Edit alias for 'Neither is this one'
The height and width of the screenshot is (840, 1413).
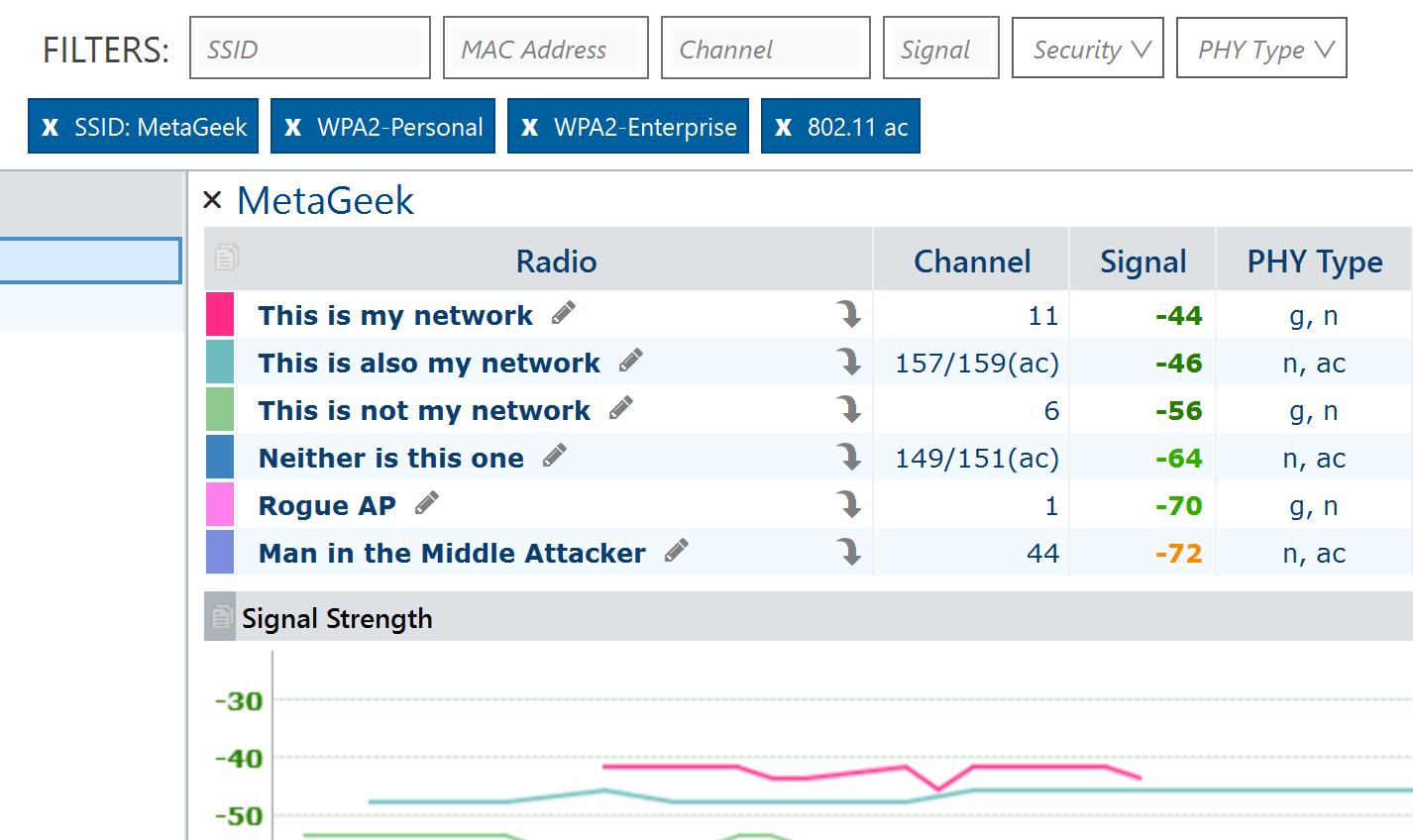555,456
